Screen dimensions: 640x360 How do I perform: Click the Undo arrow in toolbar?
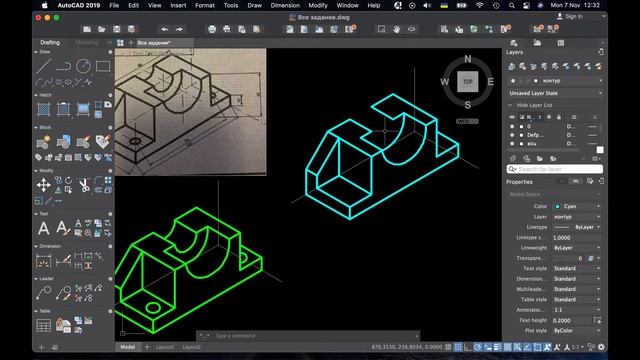164,29
